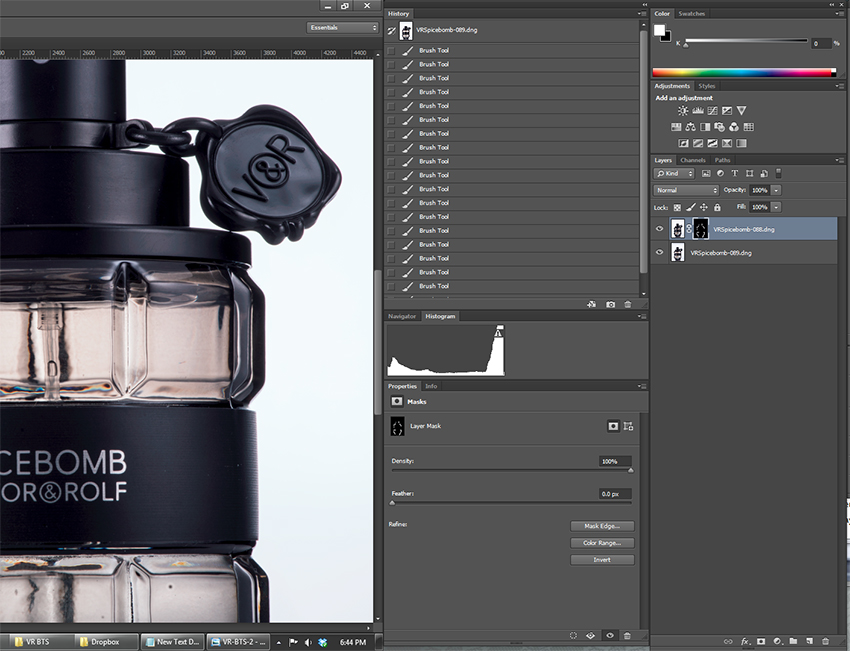Switch to the Styles tab

pos(706,86)
